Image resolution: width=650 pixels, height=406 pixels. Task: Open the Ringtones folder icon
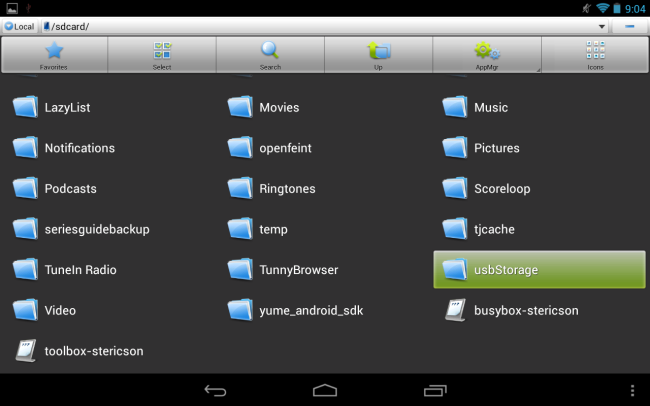click(x=240, y=188)
